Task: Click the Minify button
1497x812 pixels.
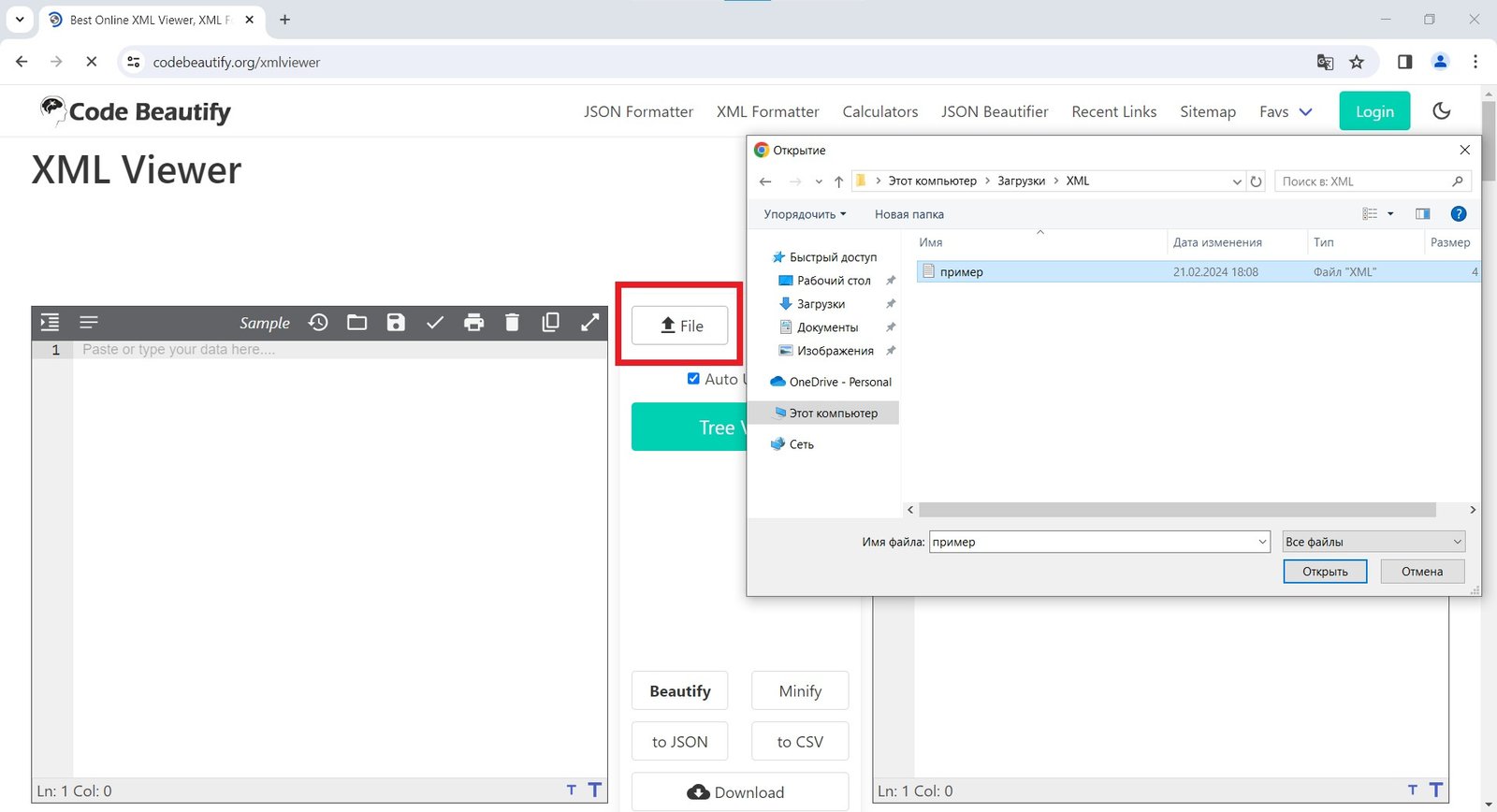Action: pyautogui.click(x=800, y=691)
